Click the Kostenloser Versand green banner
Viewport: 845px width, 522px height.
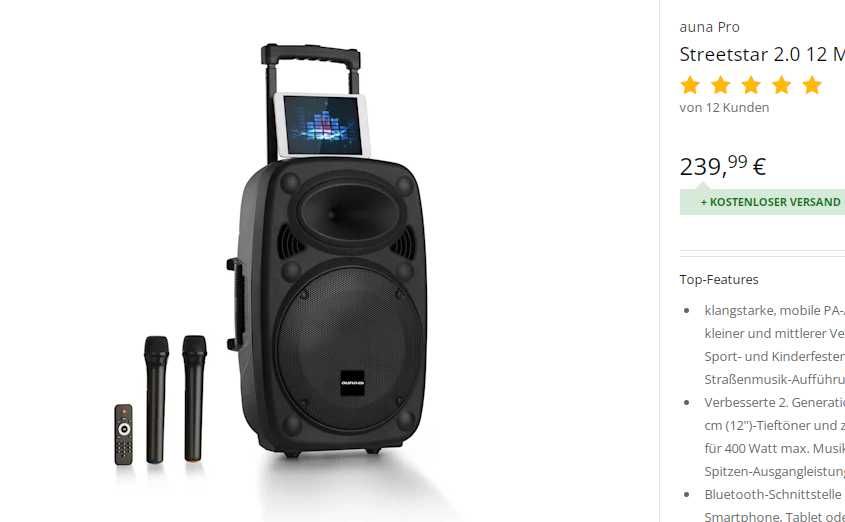click(762, 202)
